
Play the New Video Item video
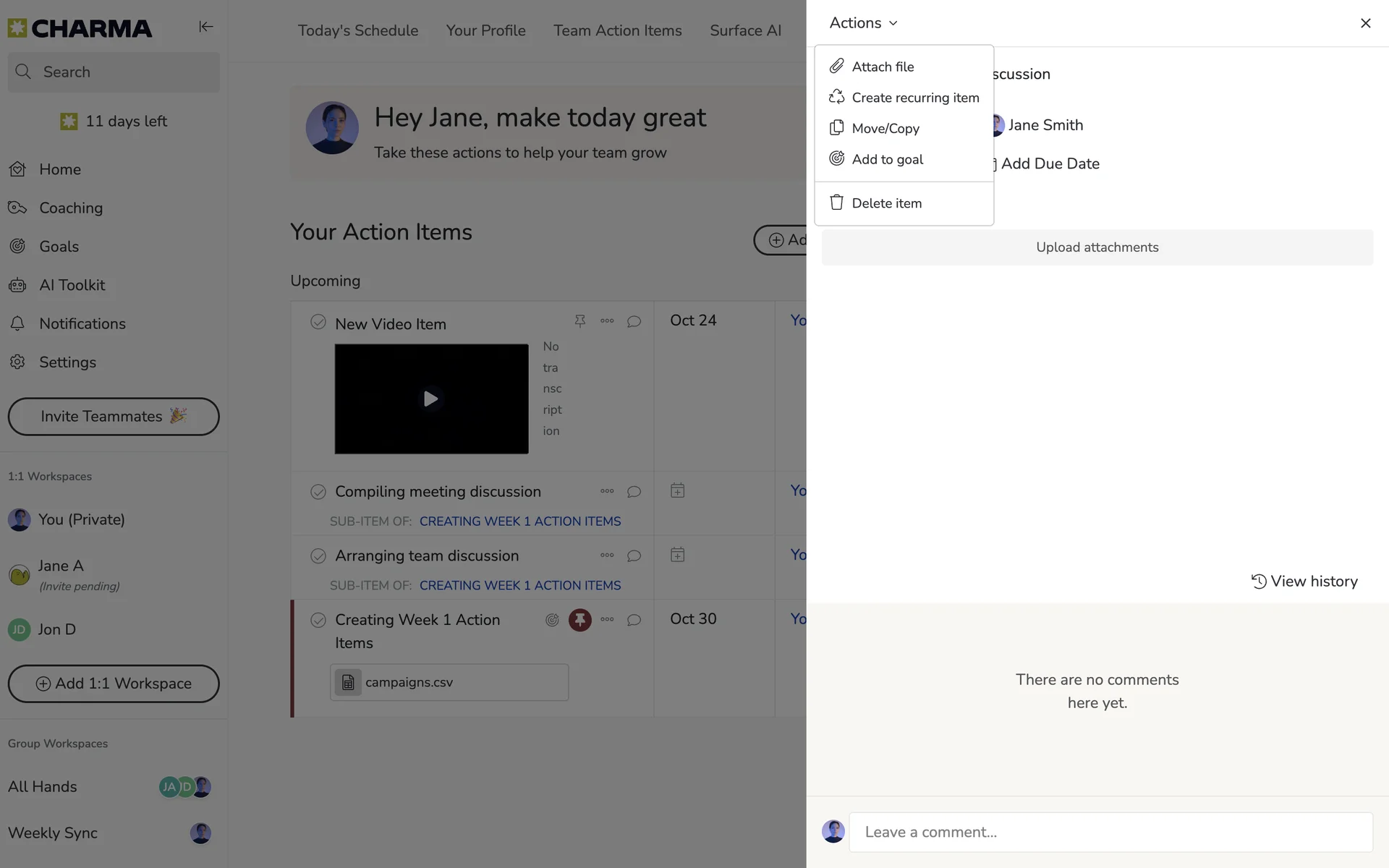point(430,399)
